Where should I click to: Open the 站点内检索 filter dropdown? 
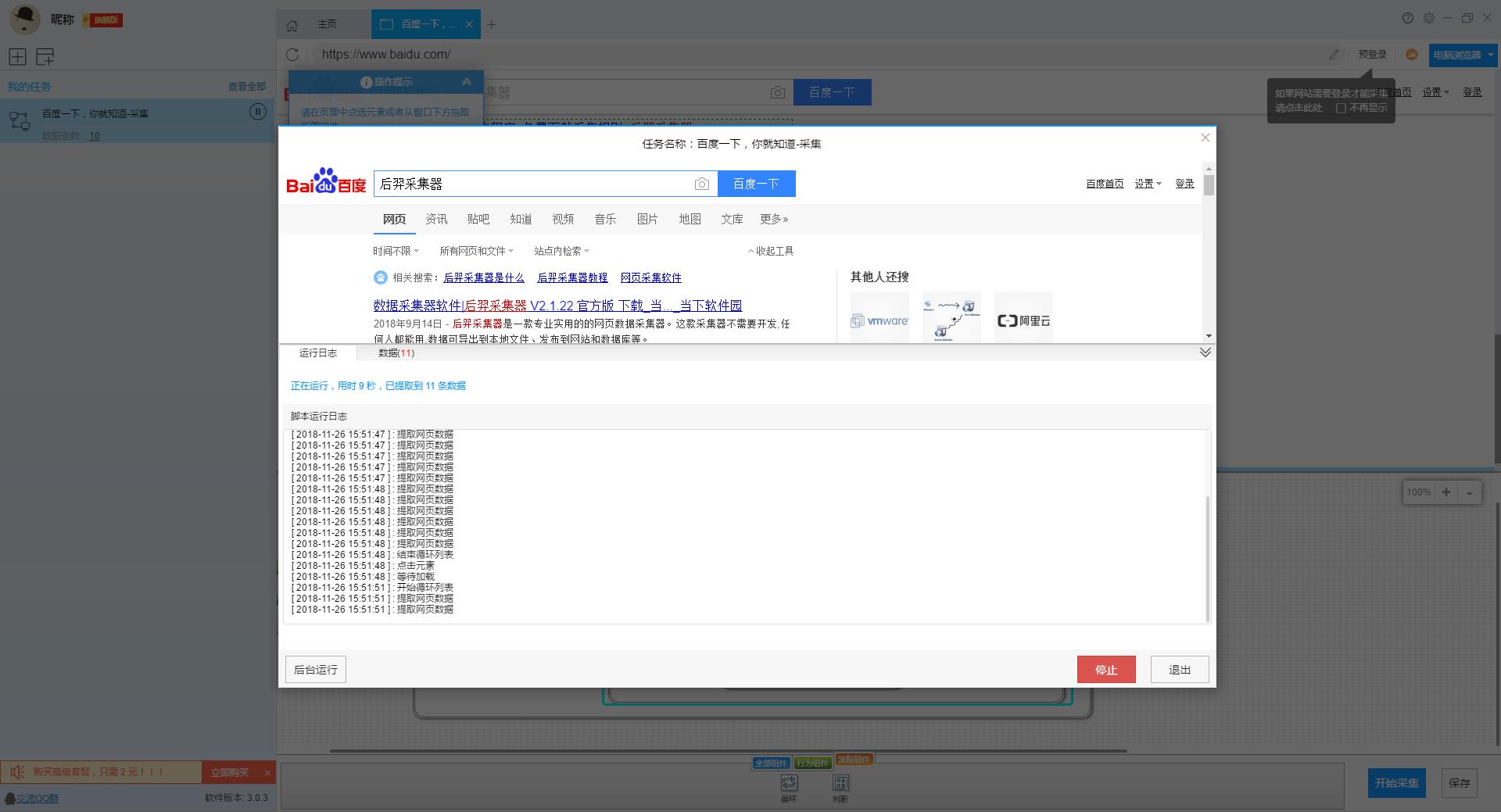tap(561, 251)
